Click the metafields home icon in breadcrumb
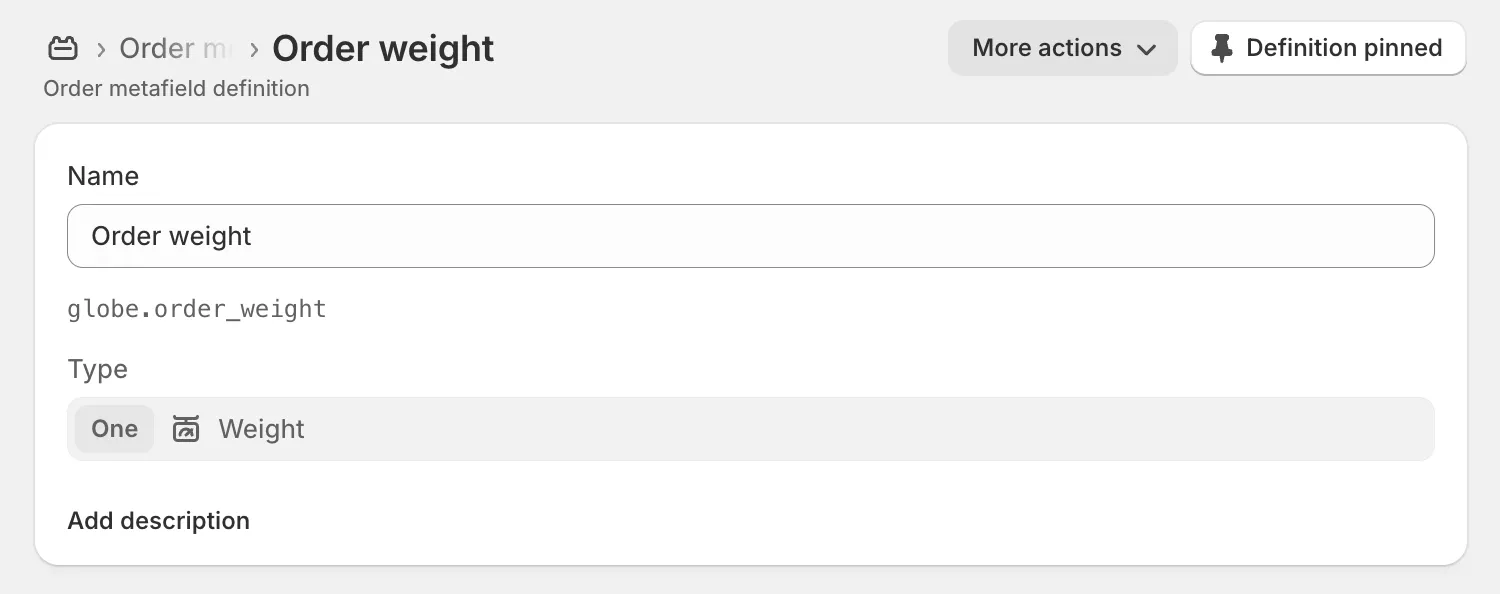The height and width of the screenshot is (594, 1500). [63, 48]
